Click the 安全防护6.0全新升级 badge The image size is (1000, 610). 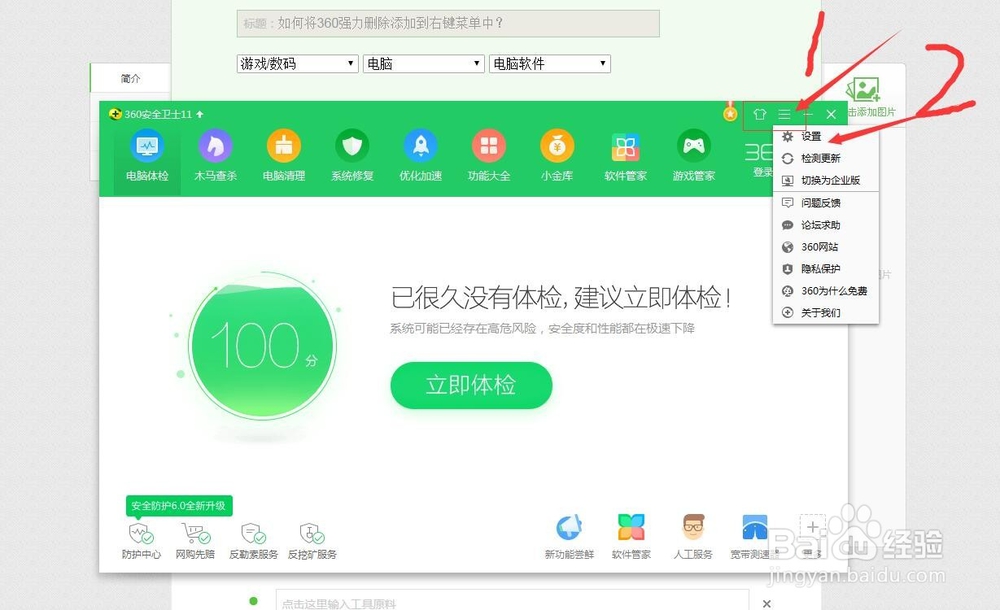pyautogui.click(x=179, y=506)
